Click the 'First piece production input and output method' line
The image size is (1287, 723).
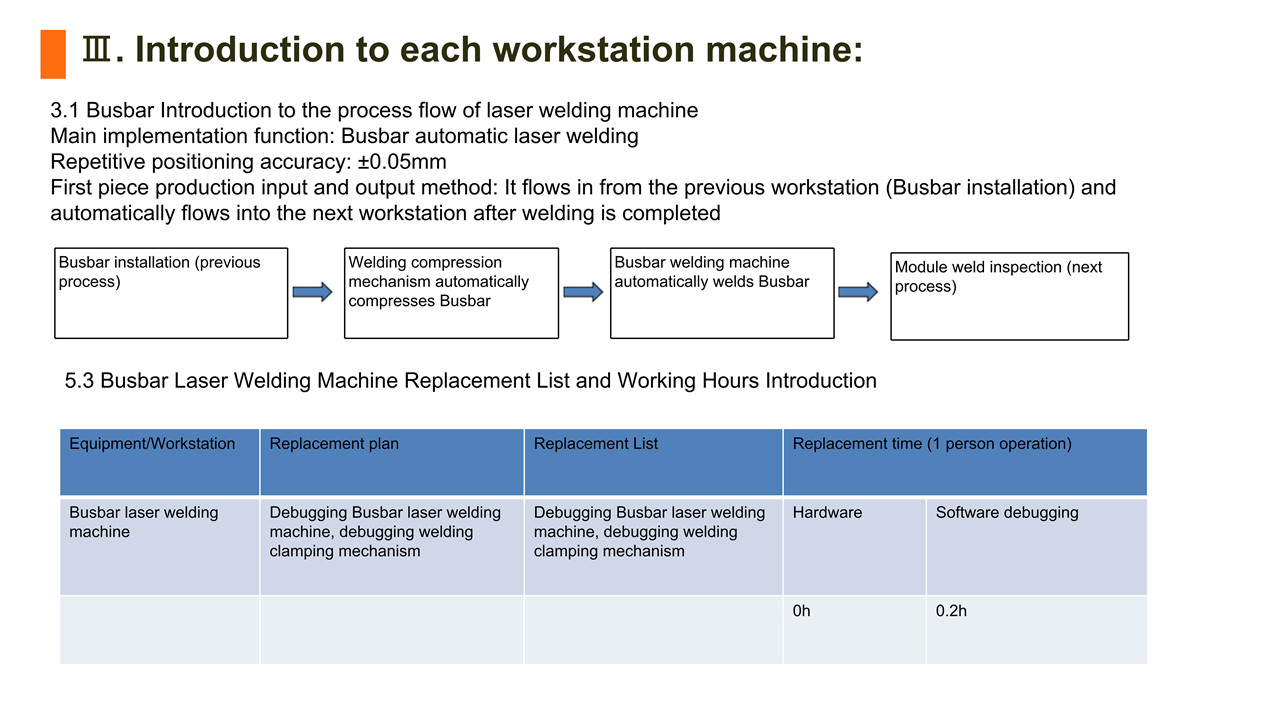pos(583,200)
